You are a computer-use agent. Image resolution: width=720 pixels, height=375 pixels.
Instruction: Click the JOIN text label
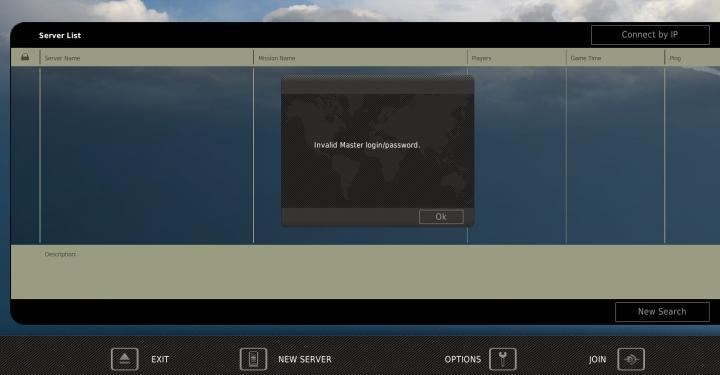[x=597, y=359]
